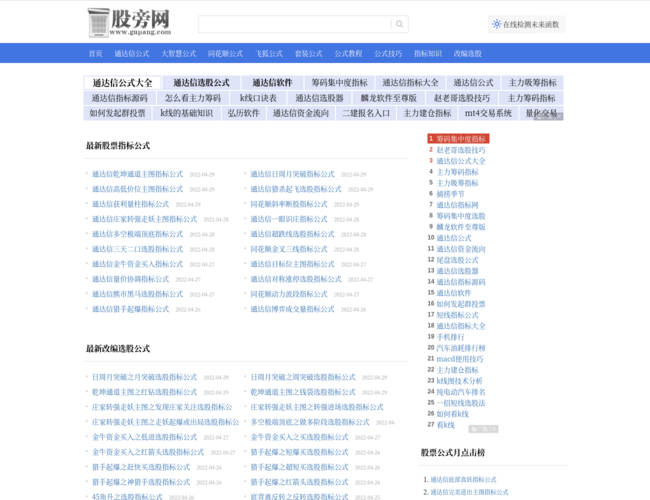Select the 通达信软件 tag in the tag strip
650x500 pixels.
point(272,83)
